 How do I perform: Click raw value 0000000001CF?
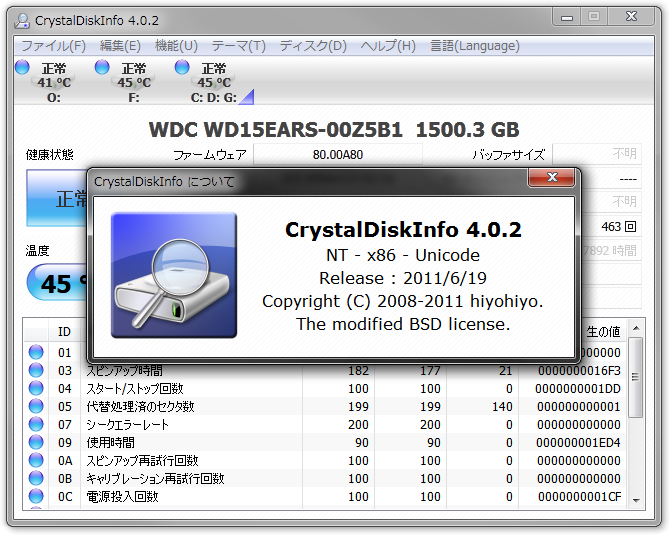579,497
